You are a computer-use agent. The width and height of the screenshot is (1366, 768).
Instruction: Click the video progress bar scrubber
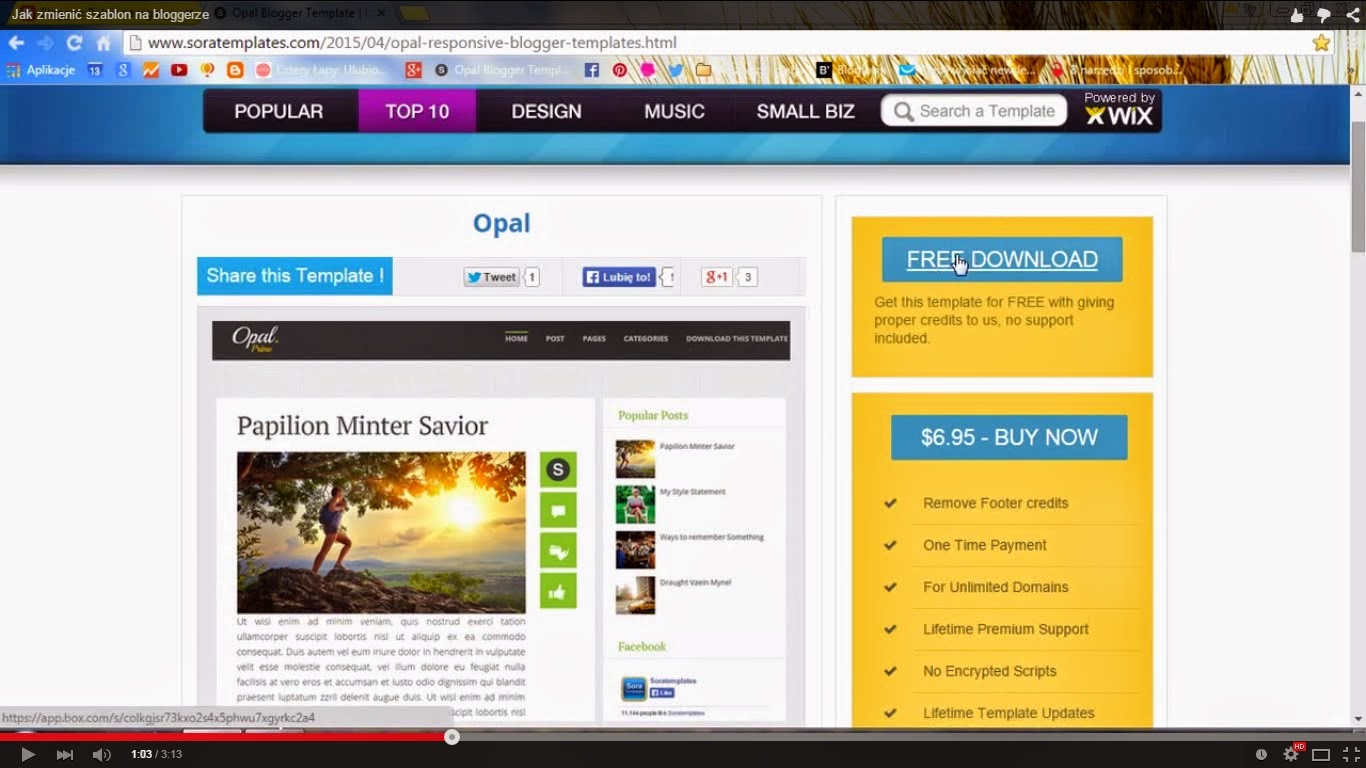[452, 737]
